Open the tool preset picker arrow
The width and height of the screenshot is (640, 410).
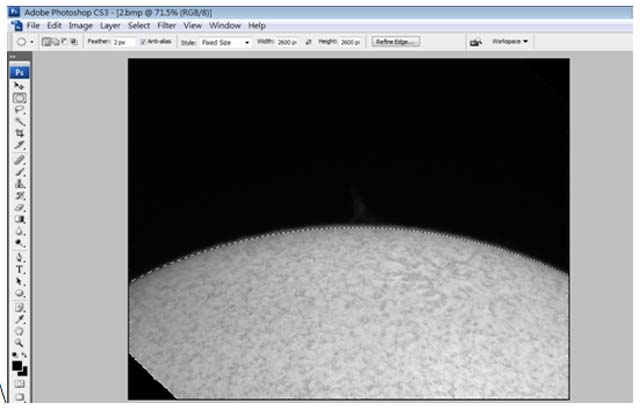(32, 42)
